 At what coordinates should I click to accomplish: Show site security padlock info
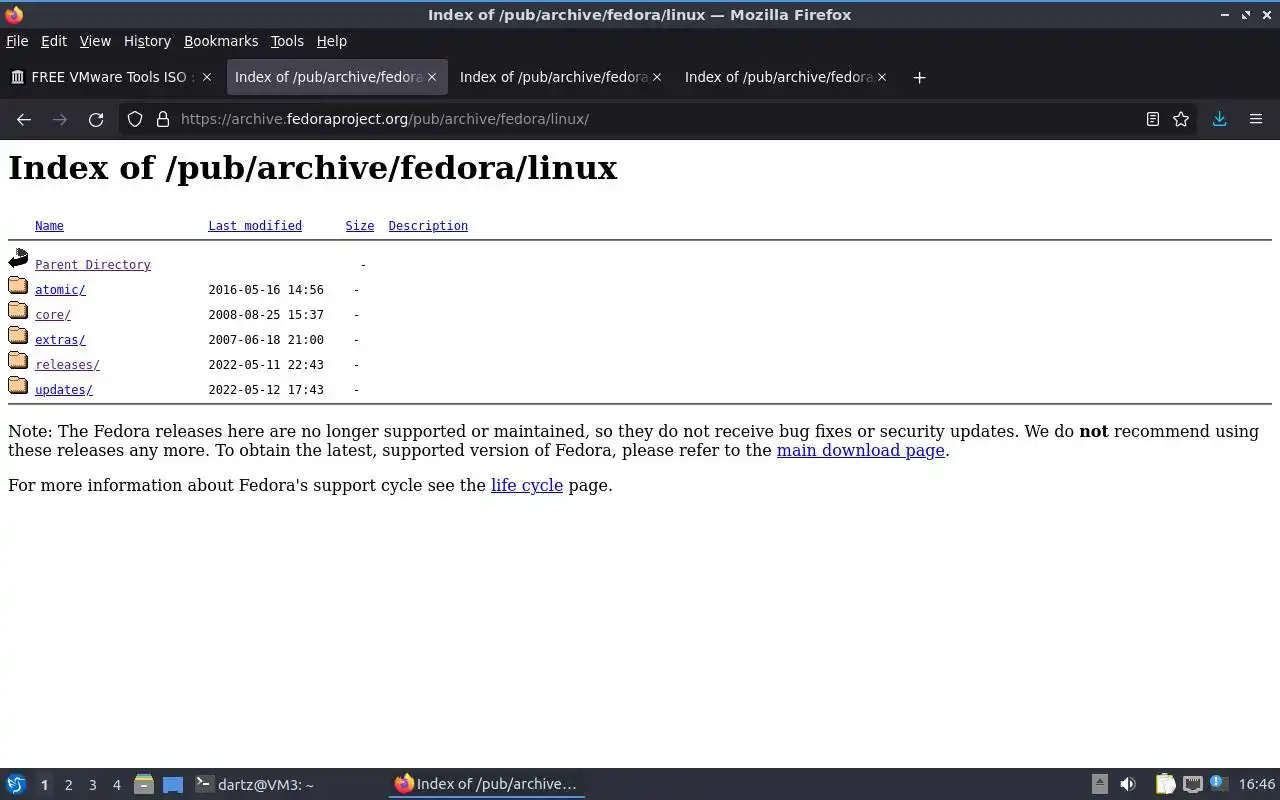(163, 119)
